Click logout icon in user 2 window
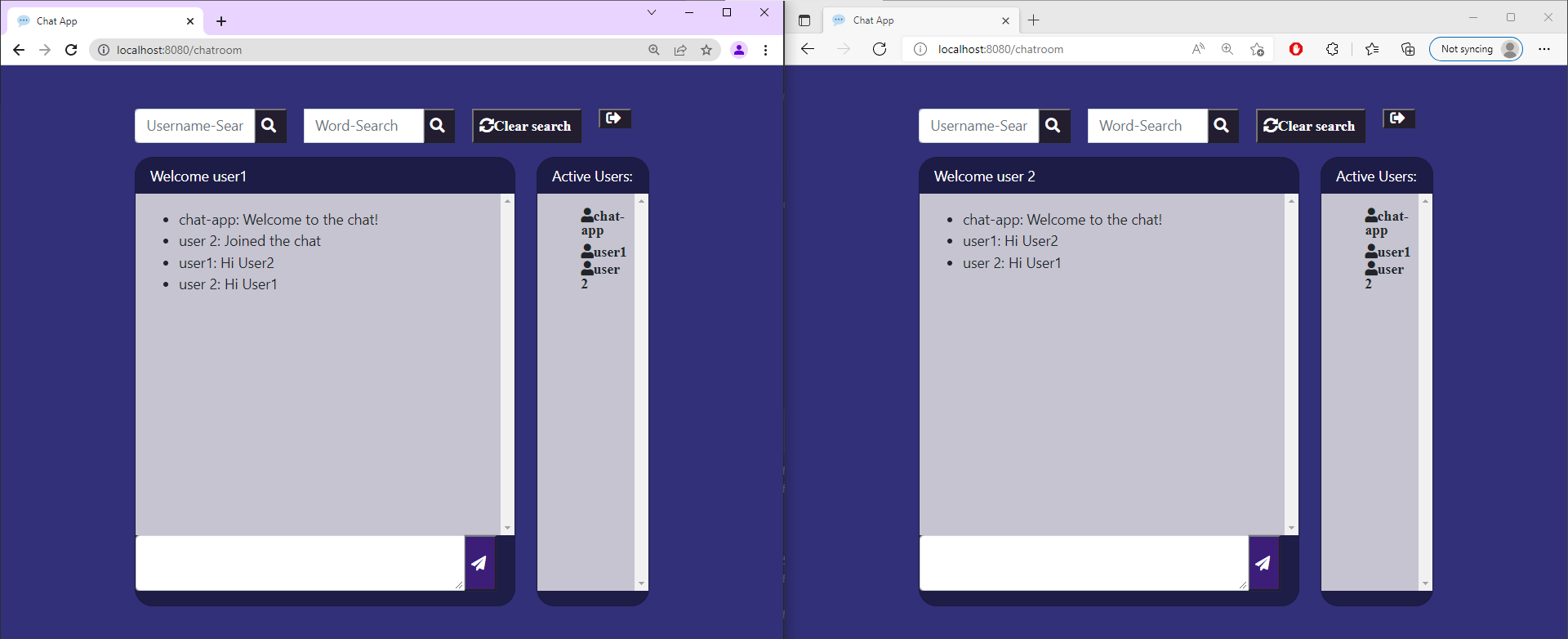 (x=1399, y=118)
